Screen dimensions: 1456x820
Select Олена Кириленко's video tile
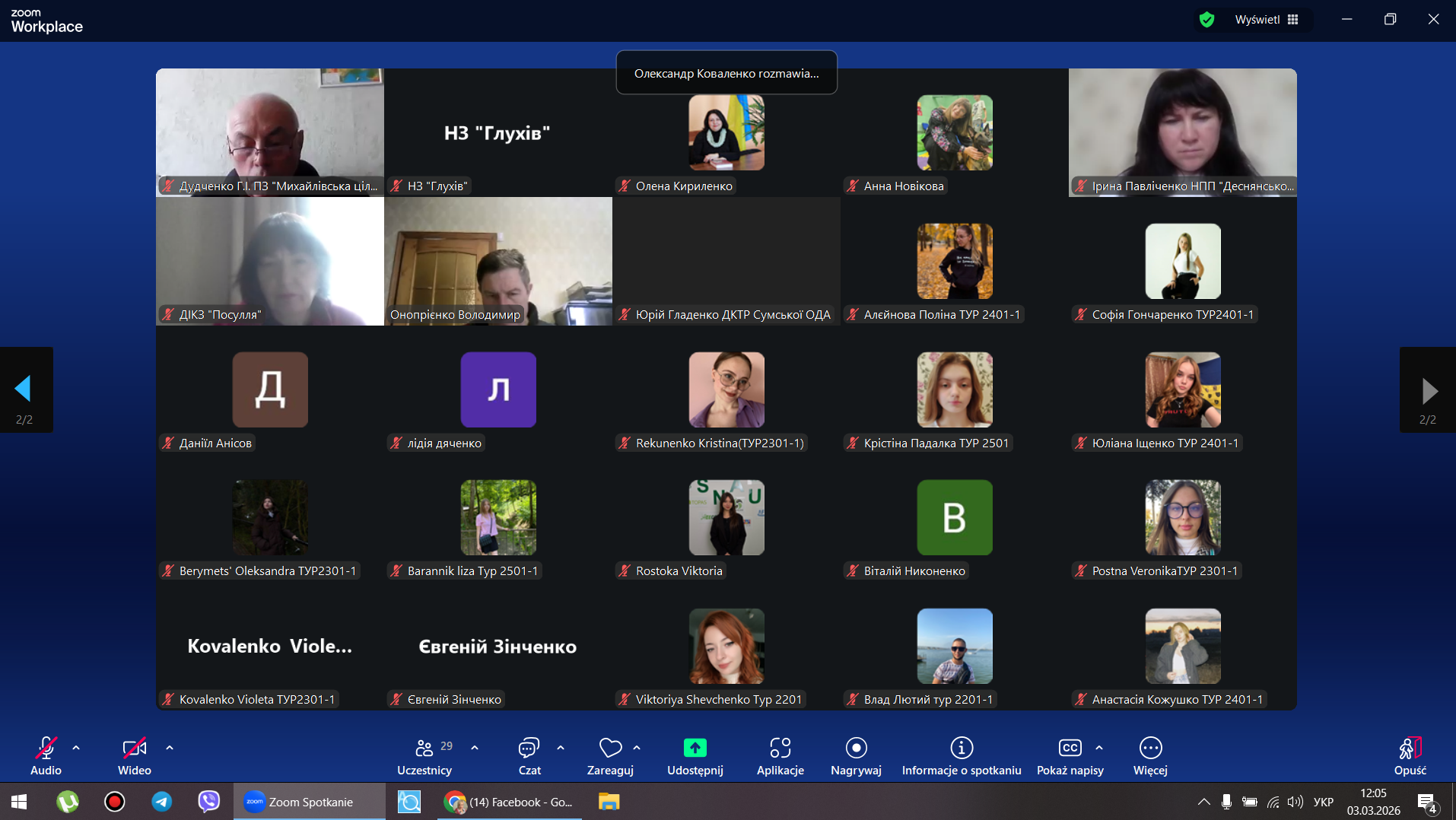[x=726, y=133]
